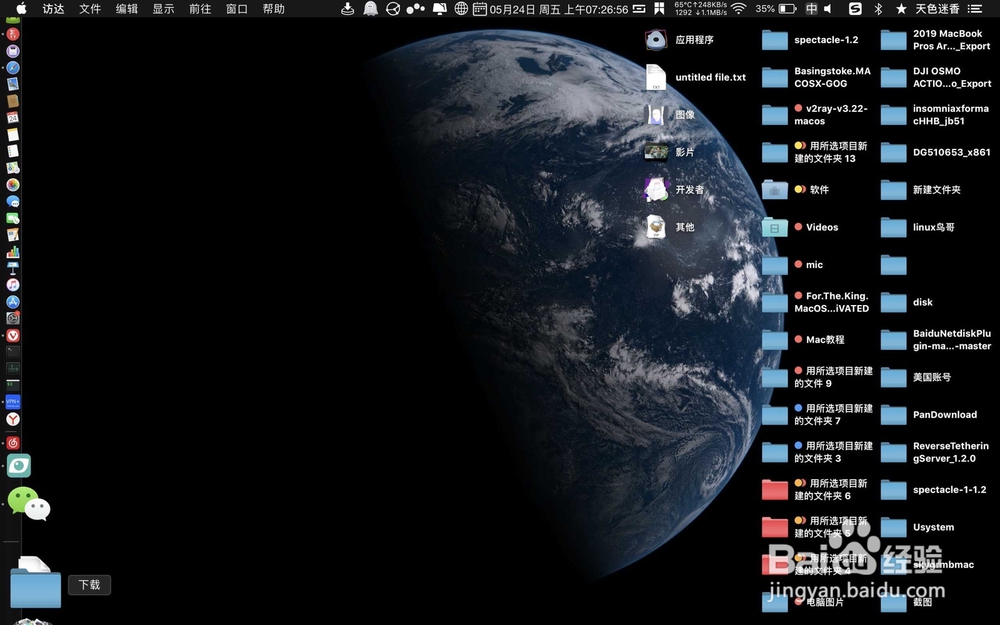1000x625 pixels.
Task: Launch NetEase Music from the Dock
Action: point(13,443)
